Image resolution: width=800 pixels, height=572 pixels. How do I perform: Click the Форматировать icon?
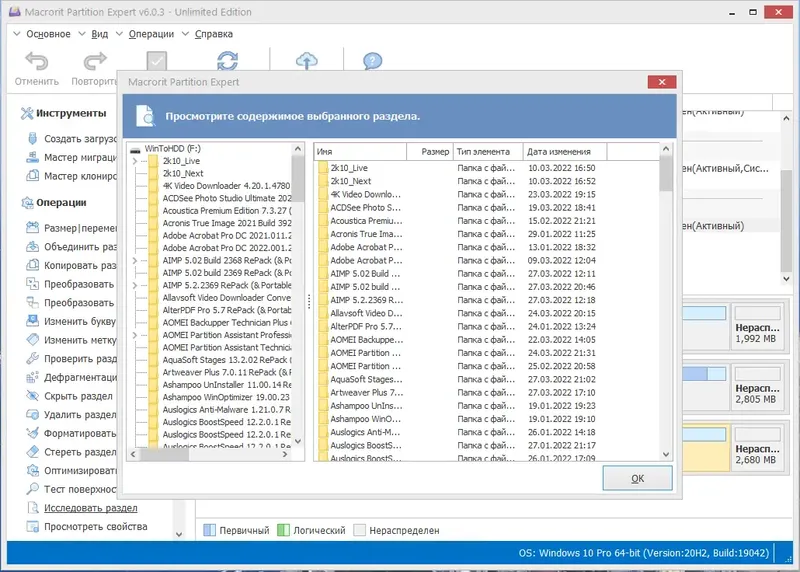point(33,433)
